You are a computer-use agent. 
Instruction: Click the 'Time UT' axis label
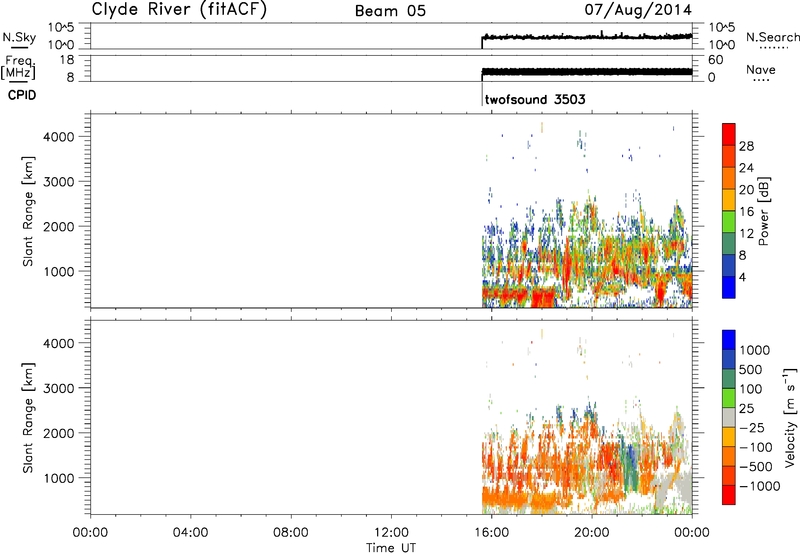click(391, 548)
